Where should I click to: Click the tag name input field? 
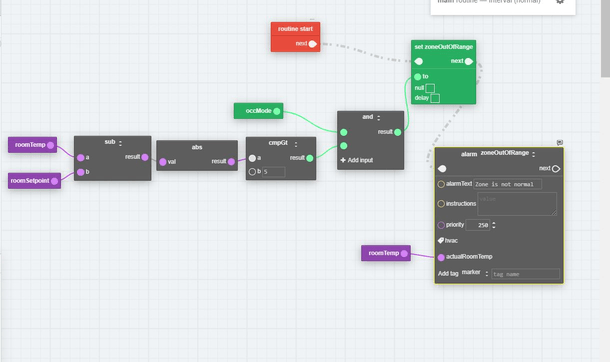pos(526,274)
